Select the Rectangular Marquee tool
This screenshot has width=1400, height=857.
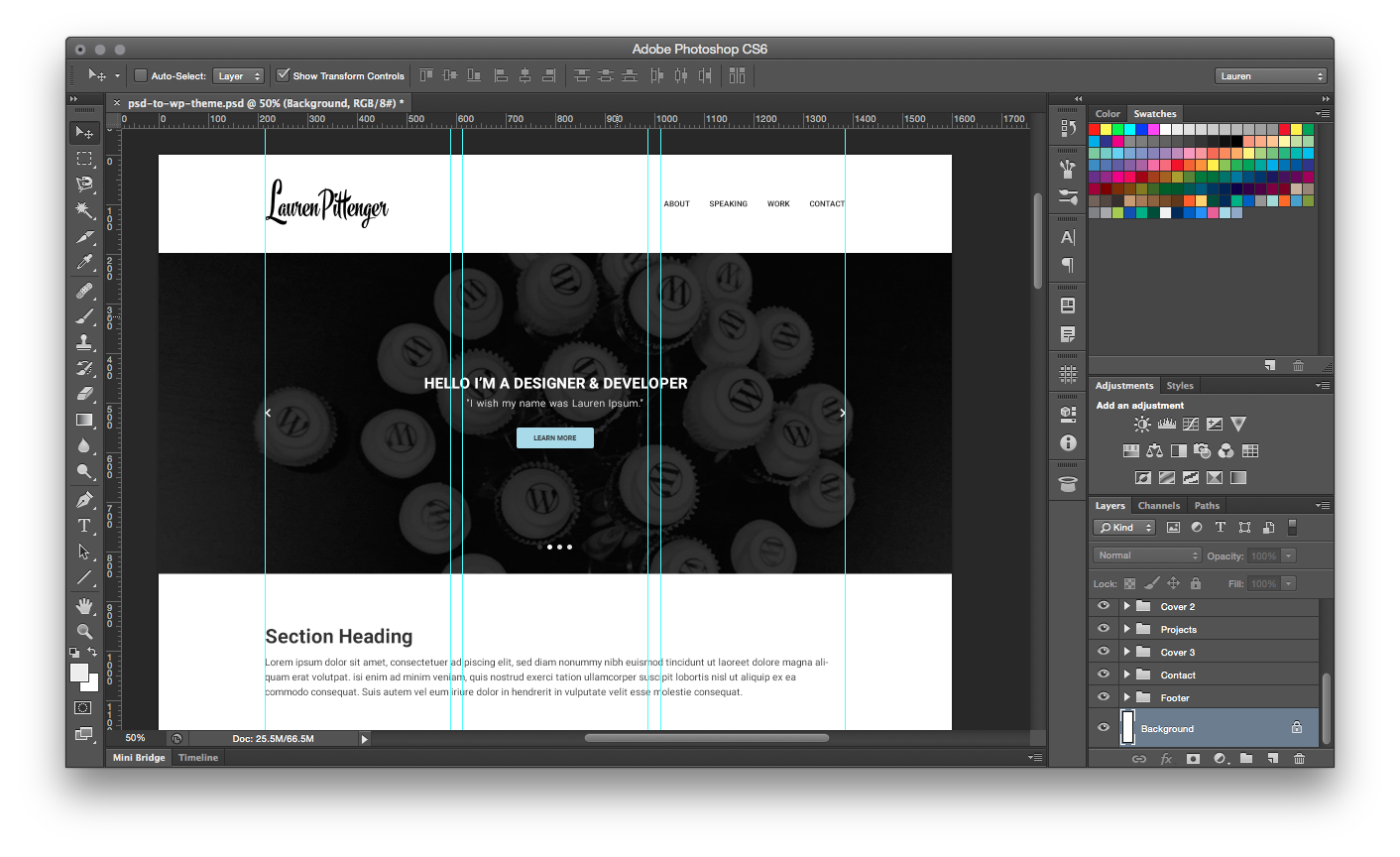click(x=84, y=159)
